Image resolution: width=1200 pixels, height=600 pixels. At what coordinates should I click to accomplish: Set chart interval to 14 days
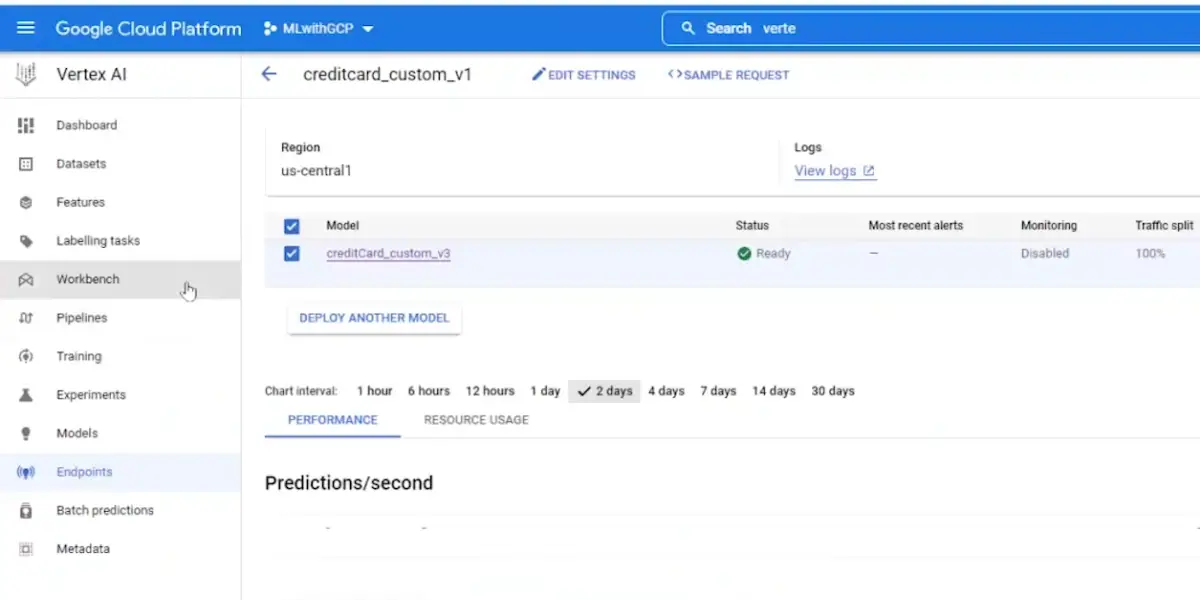[x=774, y=391]
